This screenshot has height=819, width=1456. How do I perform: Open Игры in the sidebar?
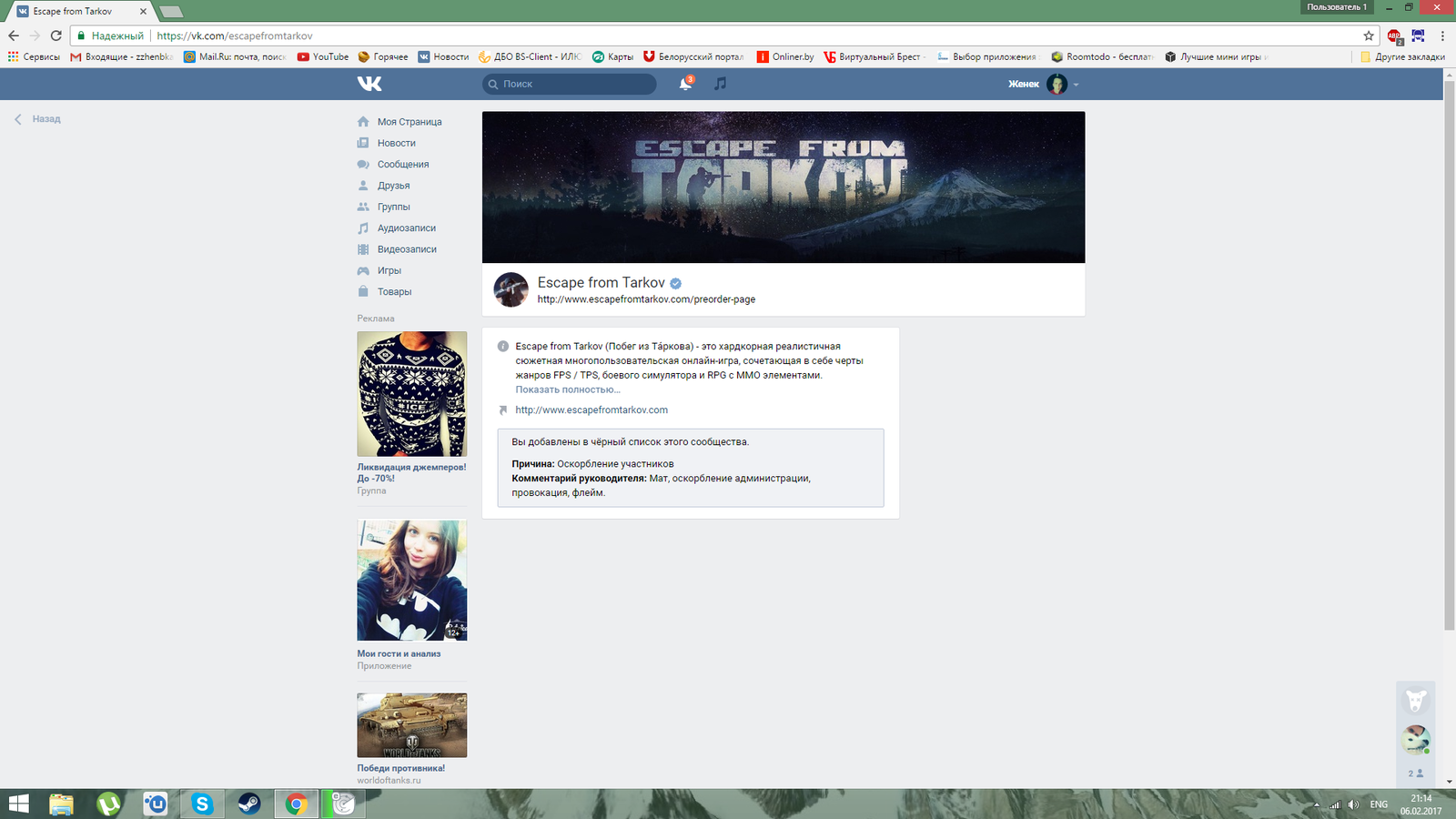389,270
